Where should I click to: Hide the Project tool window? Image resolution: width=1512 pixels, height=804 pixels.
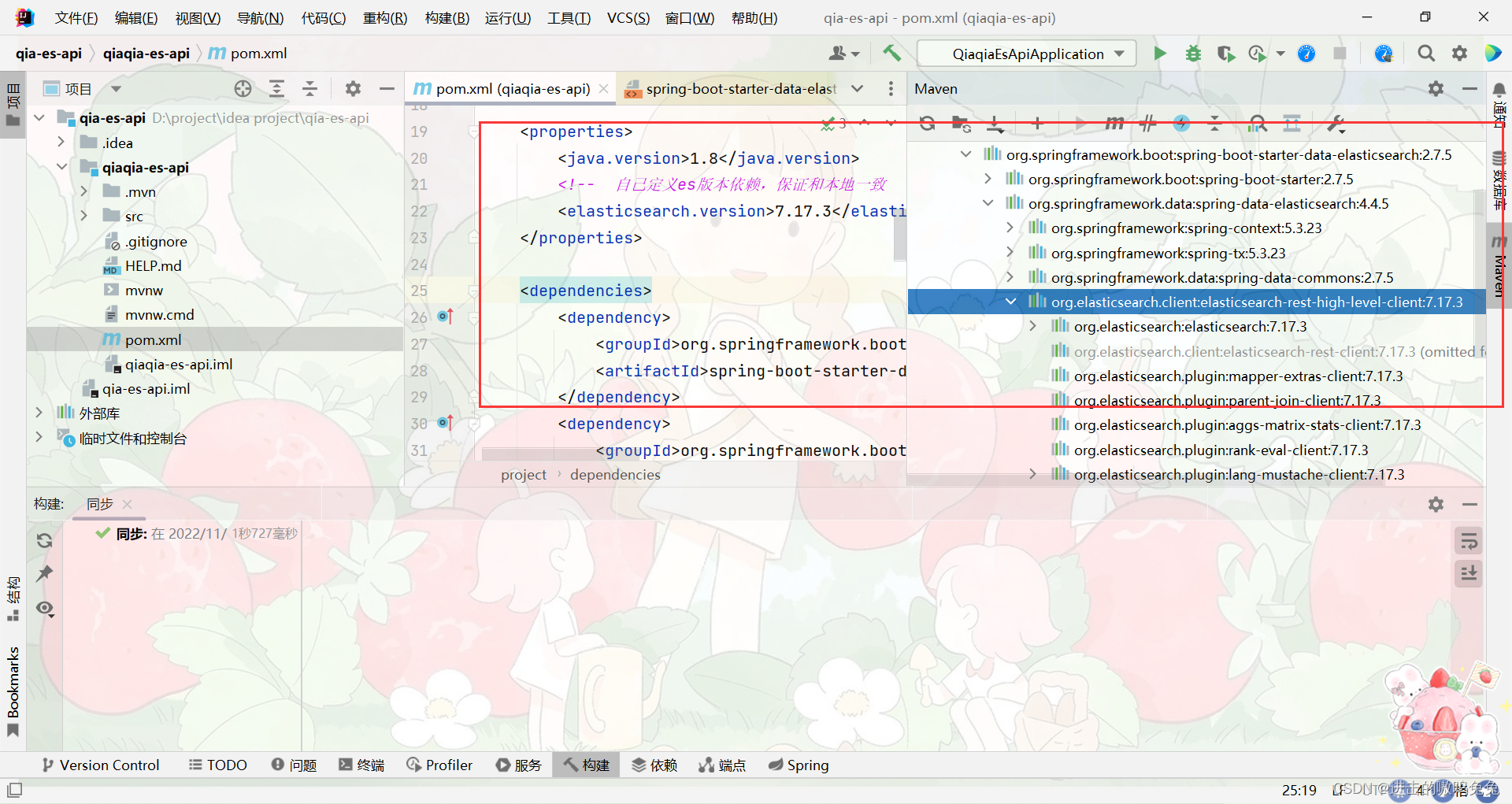[387, 89]
